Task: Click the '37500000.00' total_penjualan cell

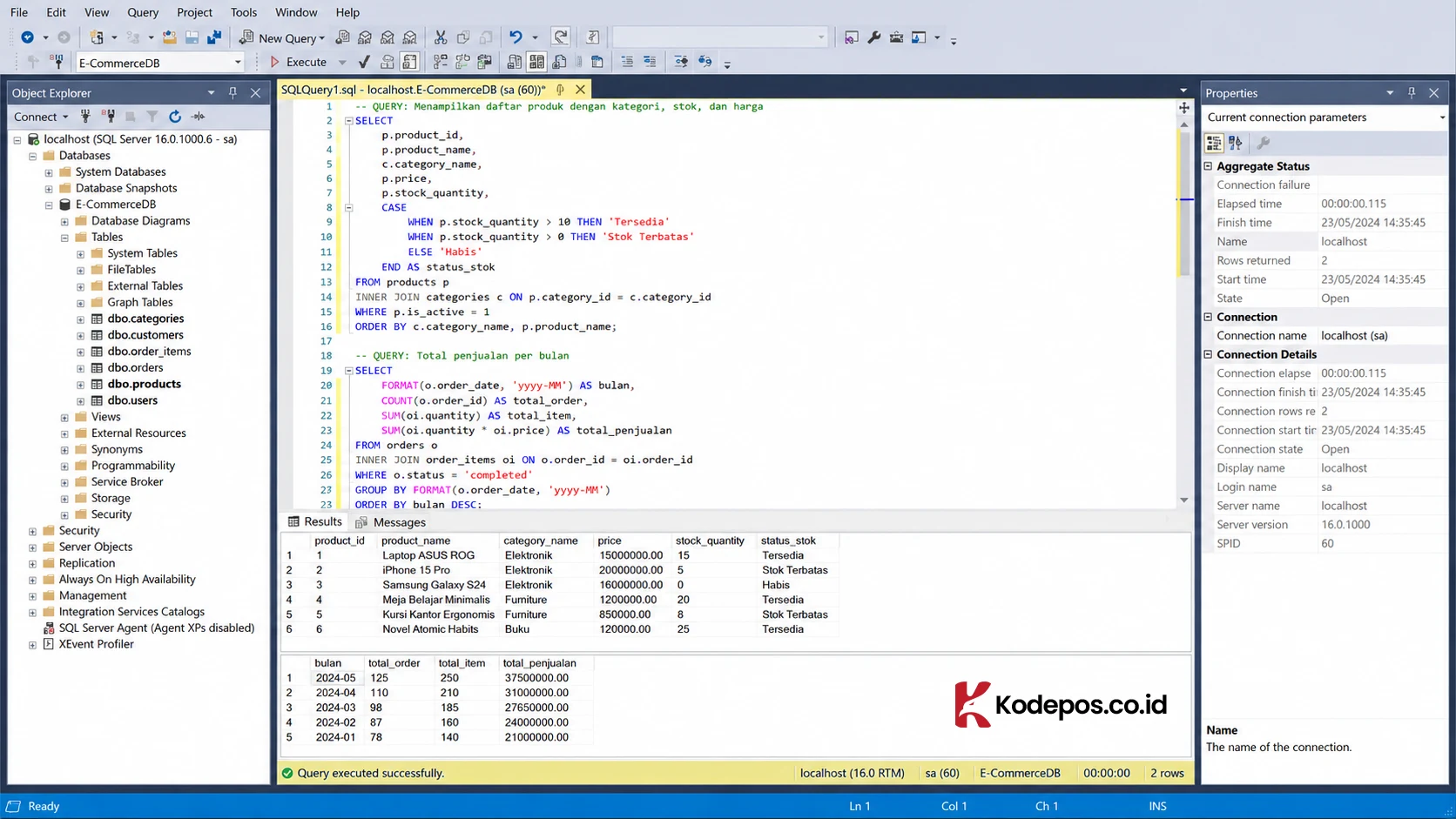Action: (536, 678)
